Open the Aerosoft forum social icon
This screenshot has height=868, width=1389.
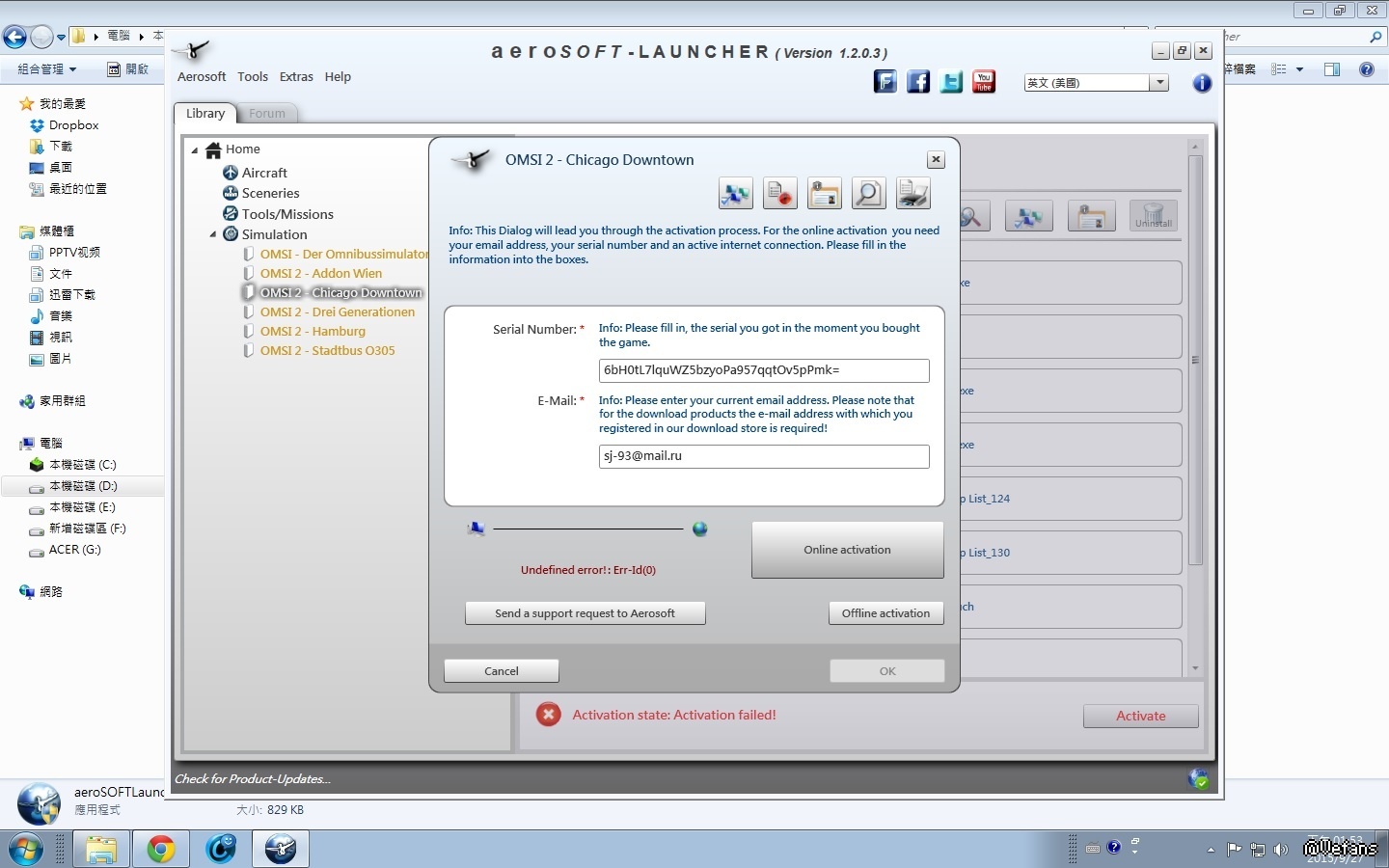pos(885,82)
